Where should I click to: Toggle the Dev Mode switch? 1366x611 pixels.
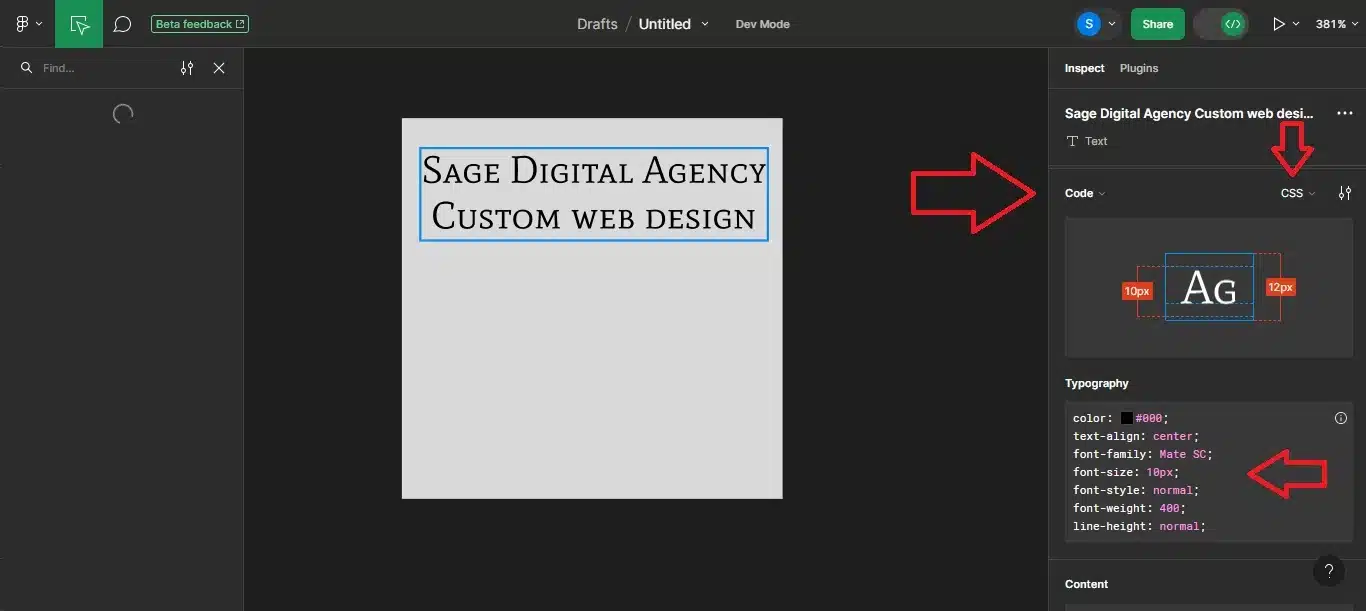click(x=1220, y=24)
